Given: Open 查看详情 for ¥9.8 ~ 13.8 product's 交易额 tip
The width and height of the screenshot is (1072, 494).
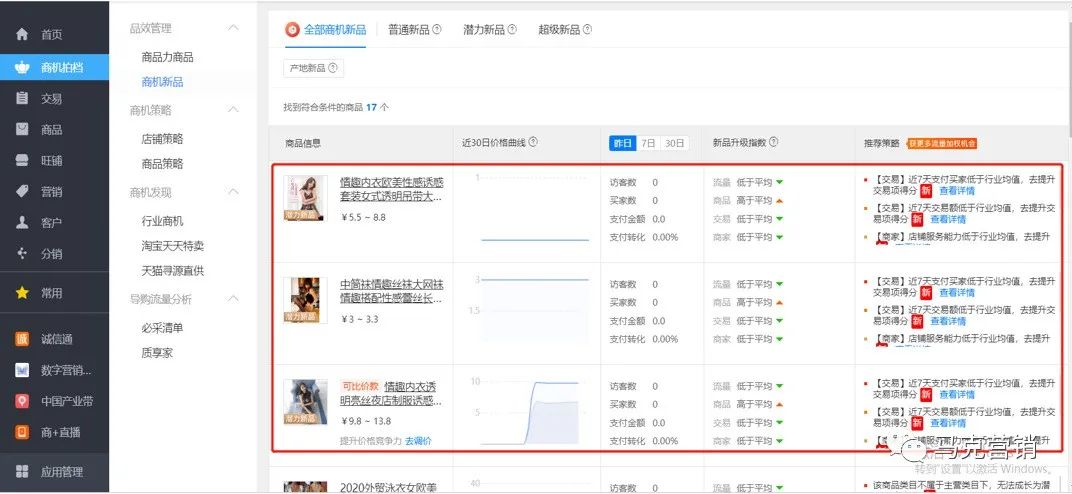Looking at the screenshot, I should coord(948,423).
